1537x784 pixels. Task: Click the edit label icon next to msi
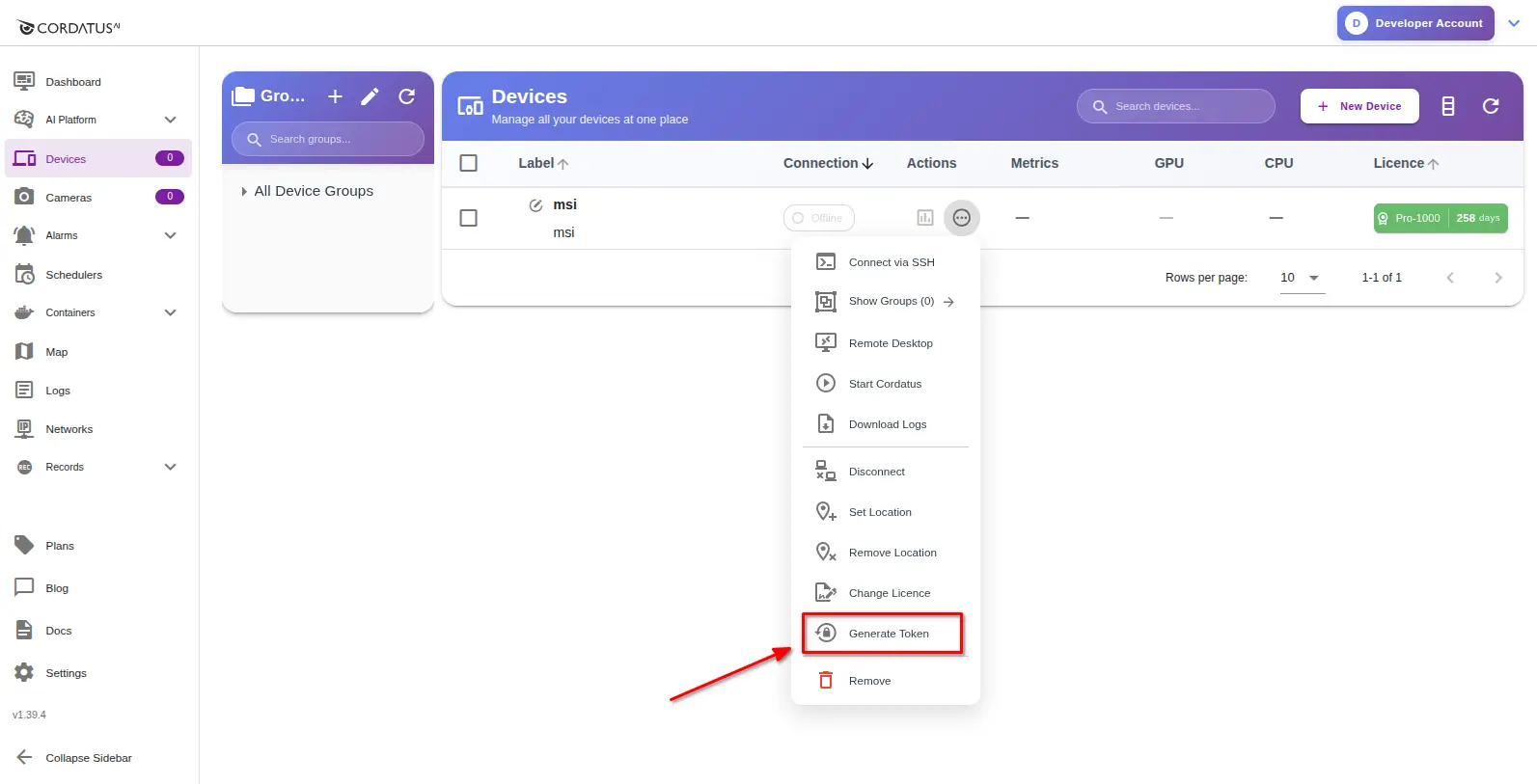click(535, 205)
